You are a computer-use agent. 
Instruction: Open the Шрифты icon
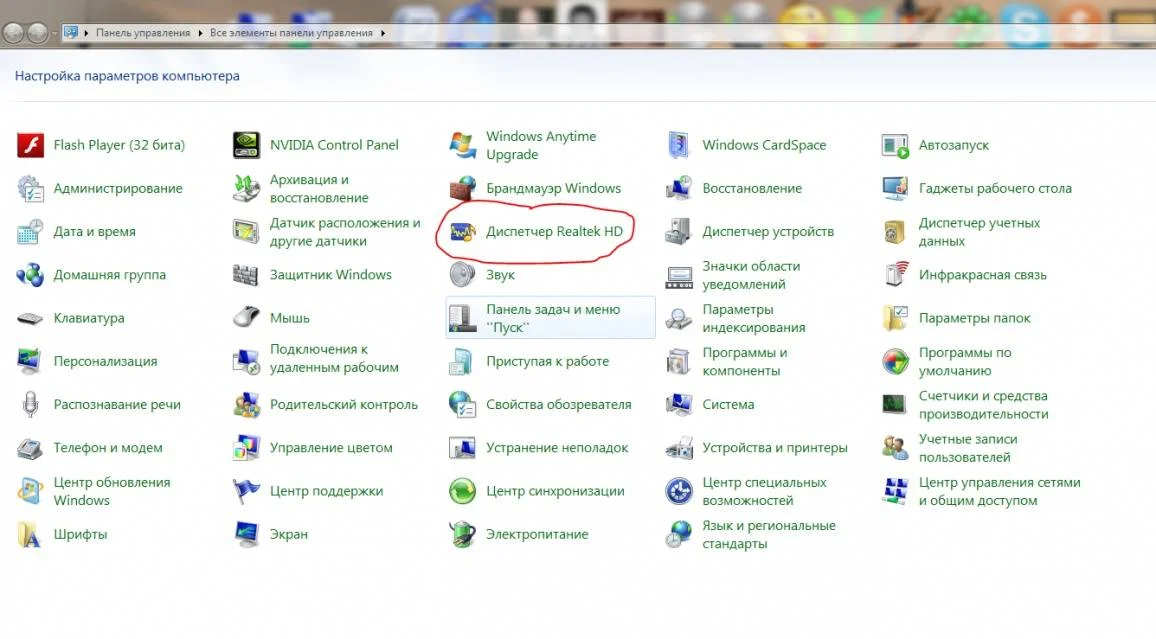(30, 534)
